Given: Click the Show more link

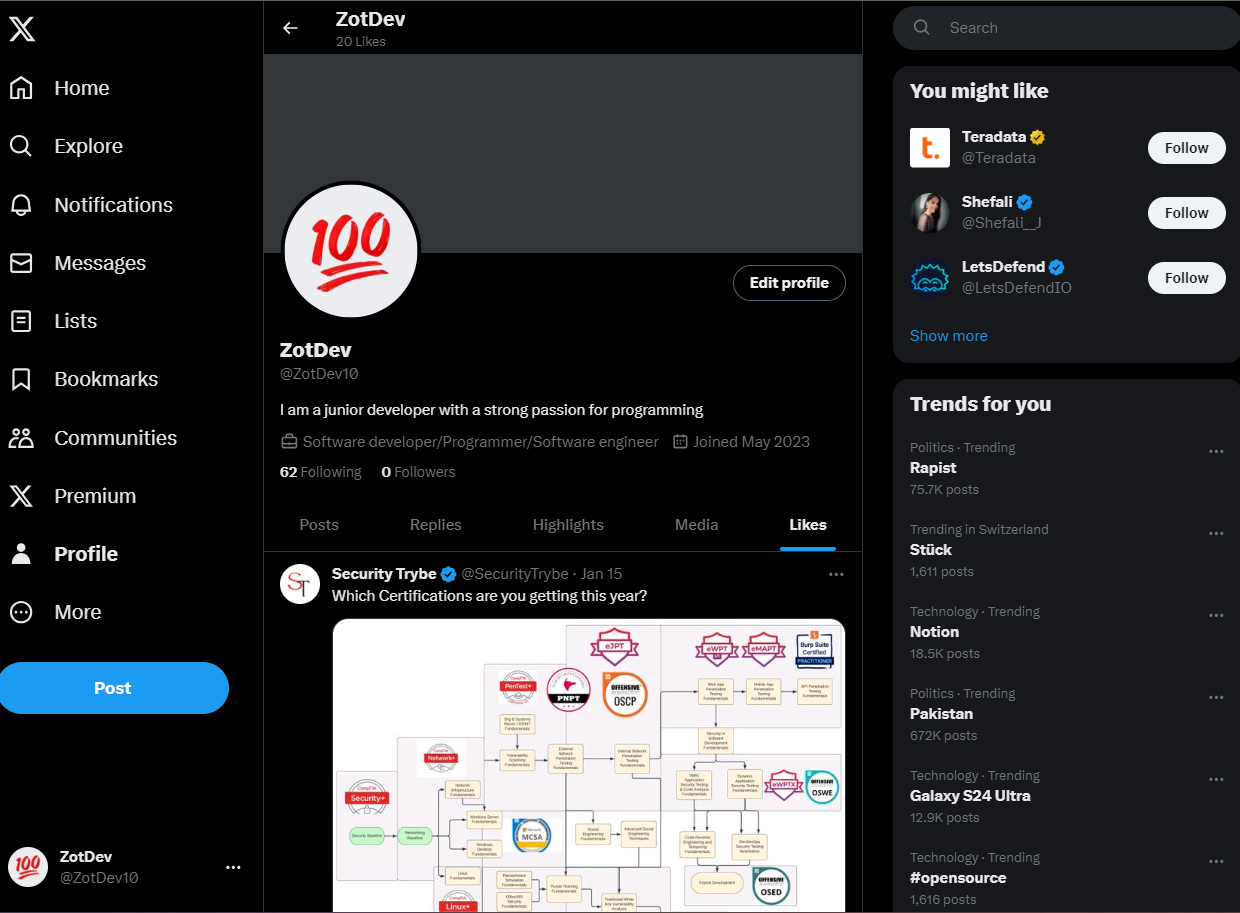Looking at the screenshot, I should click(948, 336).
